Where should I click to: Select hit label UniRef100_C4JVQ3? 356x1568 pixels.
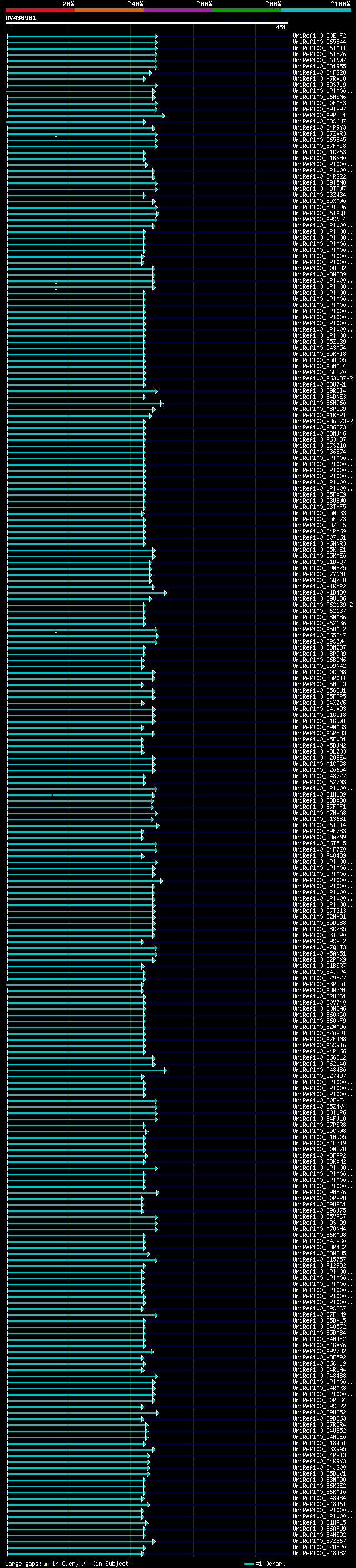319,709
